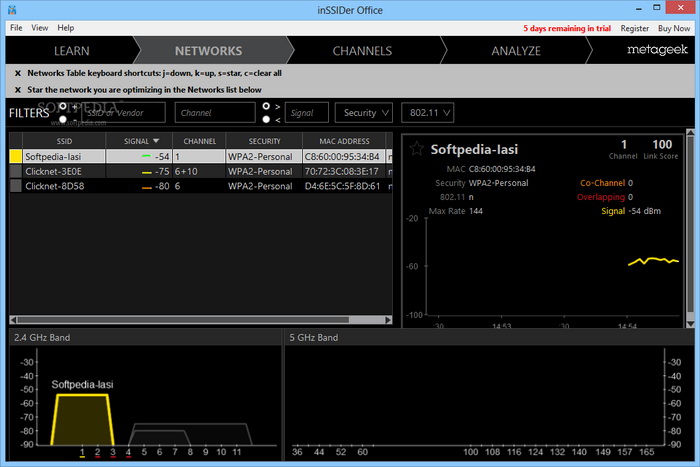Image resolution: width=700 pixels, height=467 pixels.
Task: Select the Softpedia-Iasi network row
Action: 201,156
